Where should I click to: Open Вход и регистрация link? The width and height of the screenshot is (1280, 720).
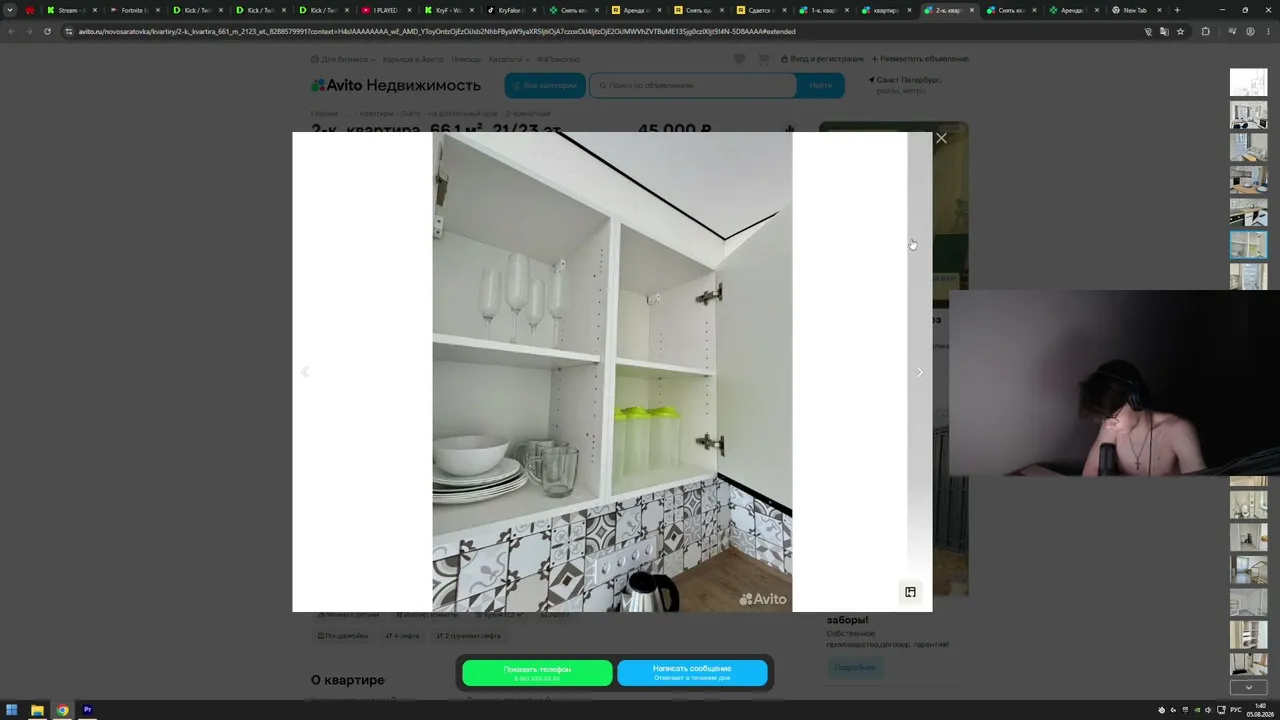click(x=822, y=59)
